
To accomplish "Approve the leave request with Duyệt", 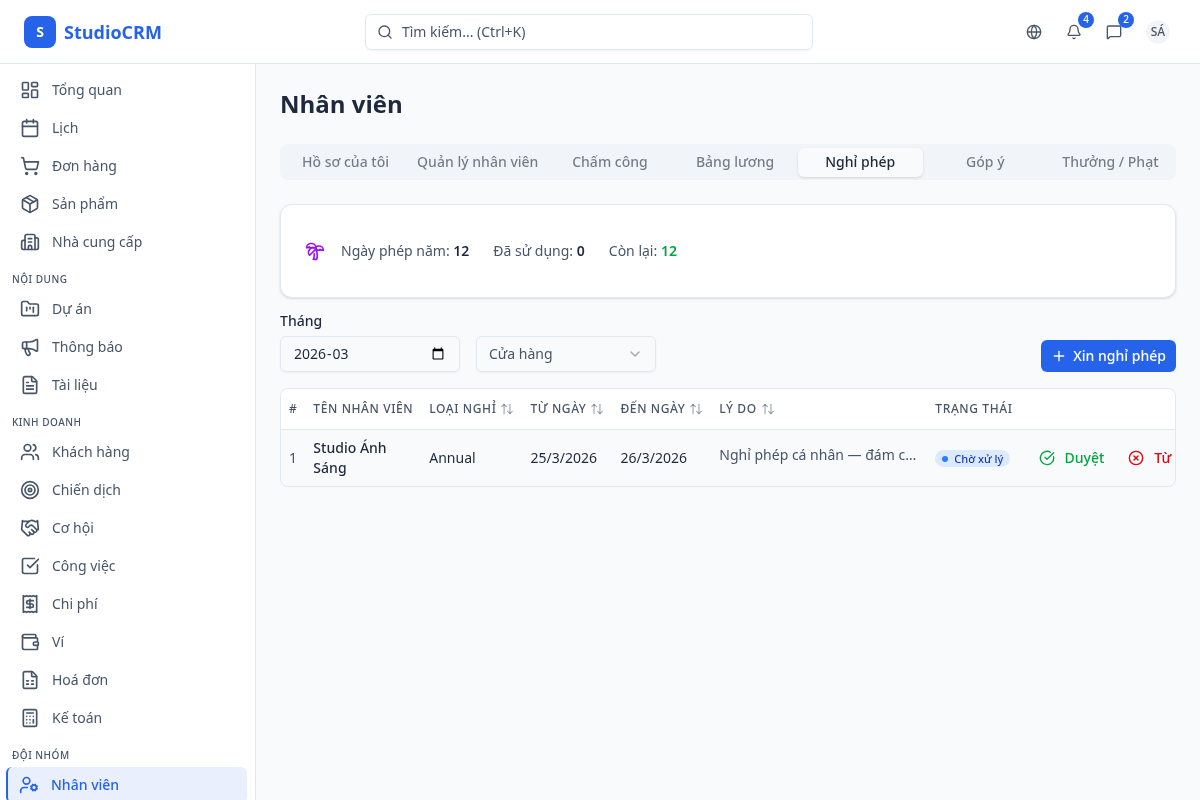I will point(1072,458).
